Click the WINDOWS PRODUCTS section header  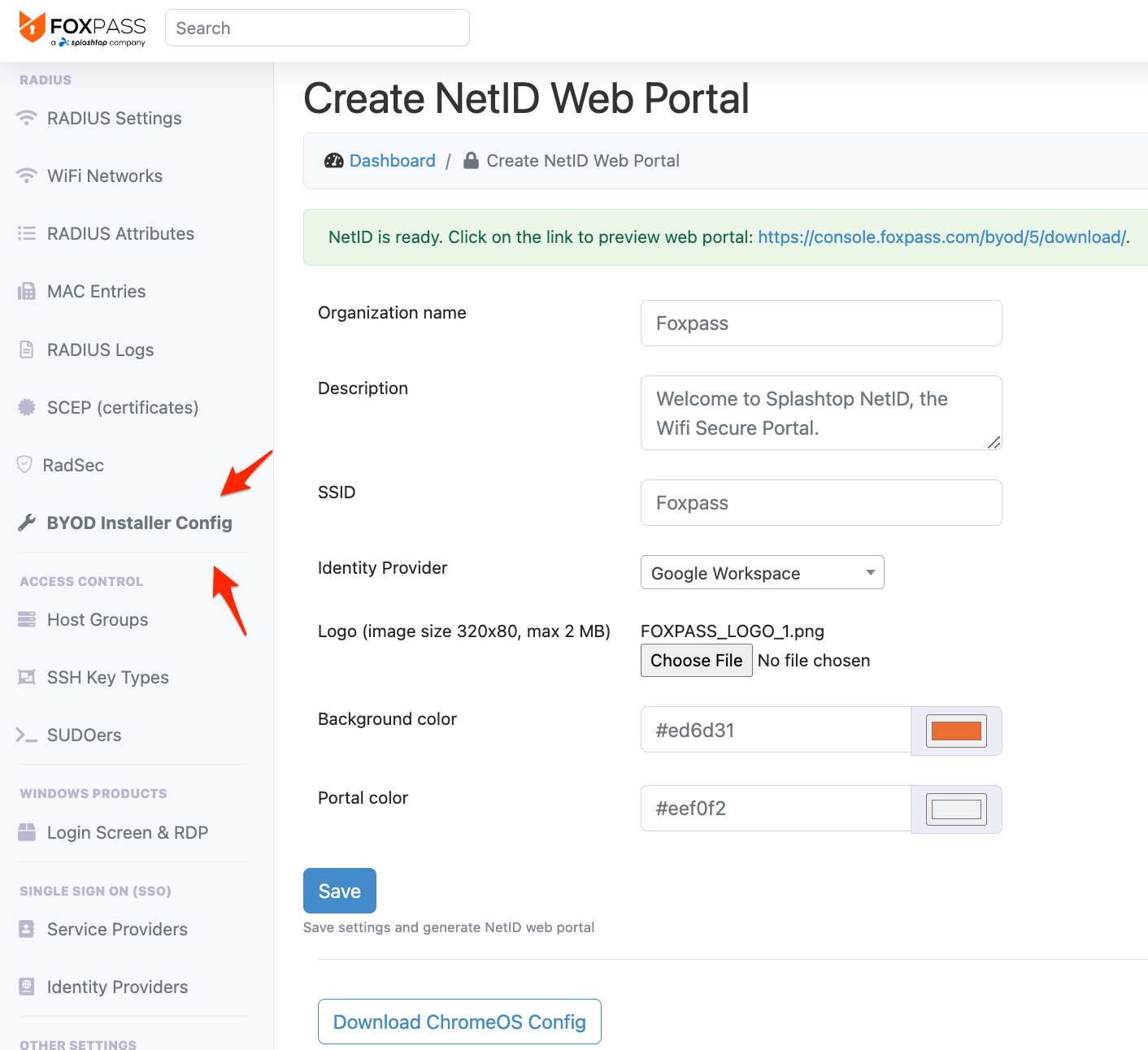(93, 793)
